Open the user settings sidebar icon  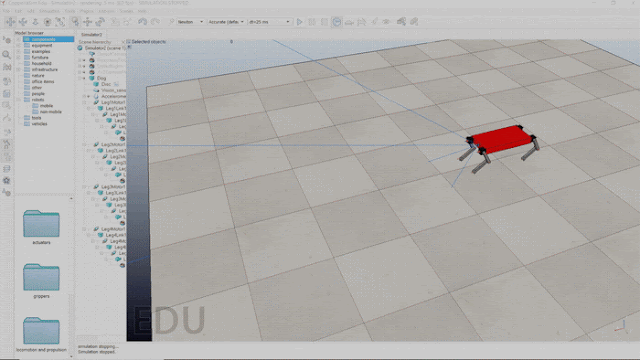click(7, 193)
